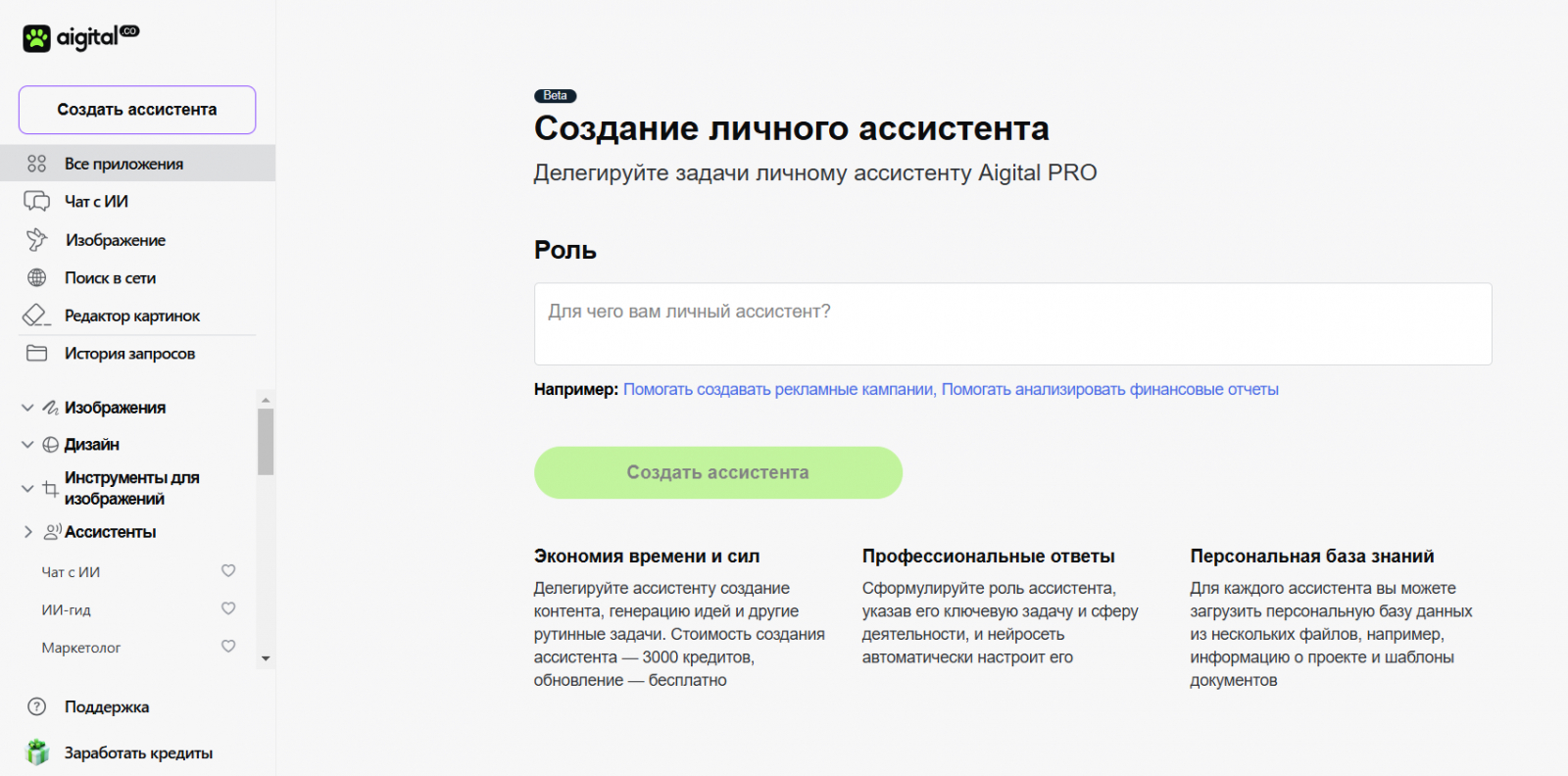Expand the "Ассистенты" section chevron
This screenshot has height=776, width=1568.
pyautogui.click(x=27, y=532)
